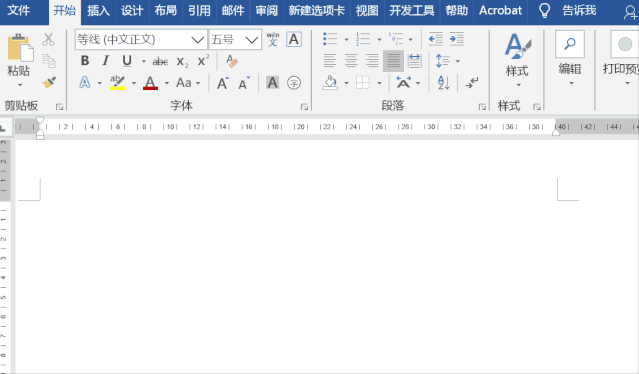Open the font size 五号 dropdown
The height and width of the screenshot is (374, 639).
pyautogui.click(x=252, y=40)
